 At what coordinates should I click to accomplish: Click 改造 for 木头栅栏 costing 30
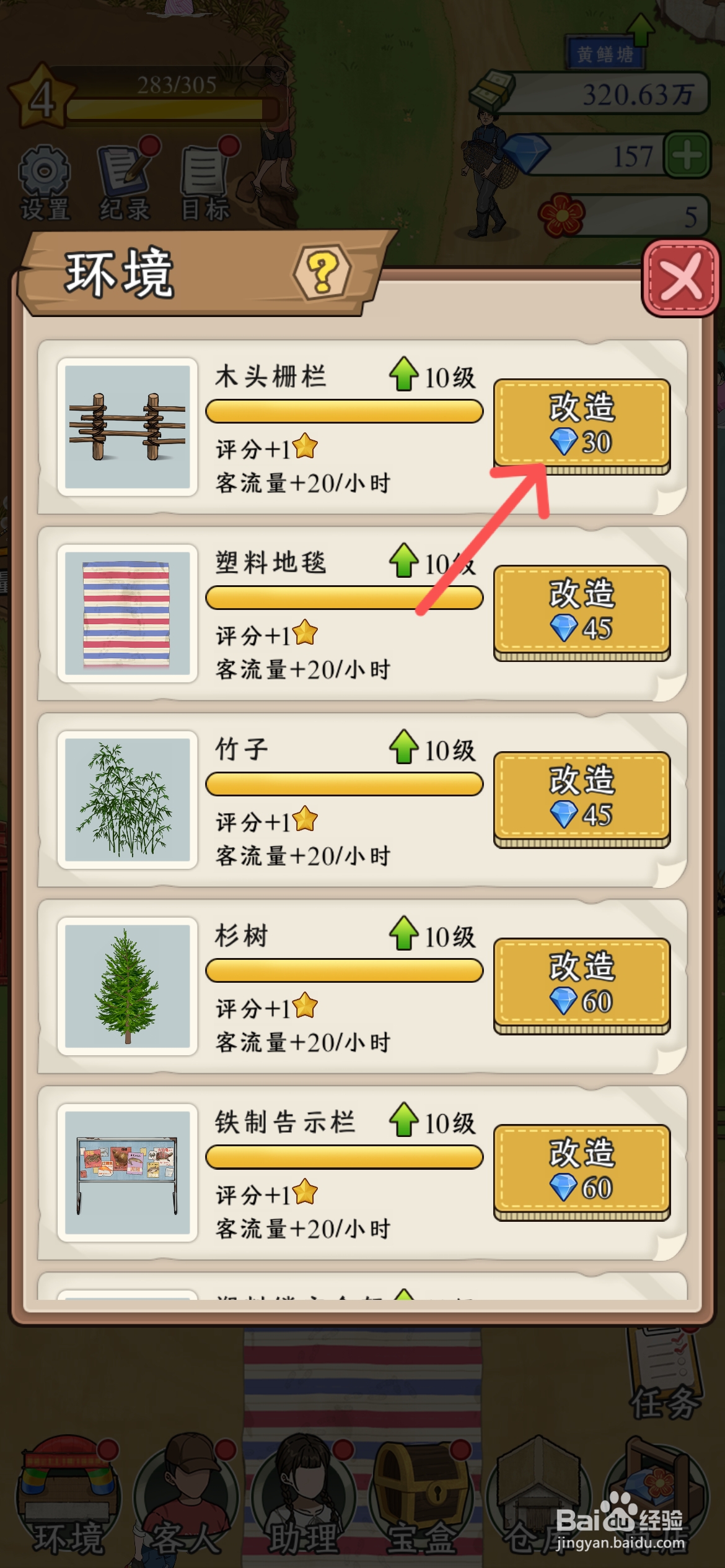pos(581,426)
